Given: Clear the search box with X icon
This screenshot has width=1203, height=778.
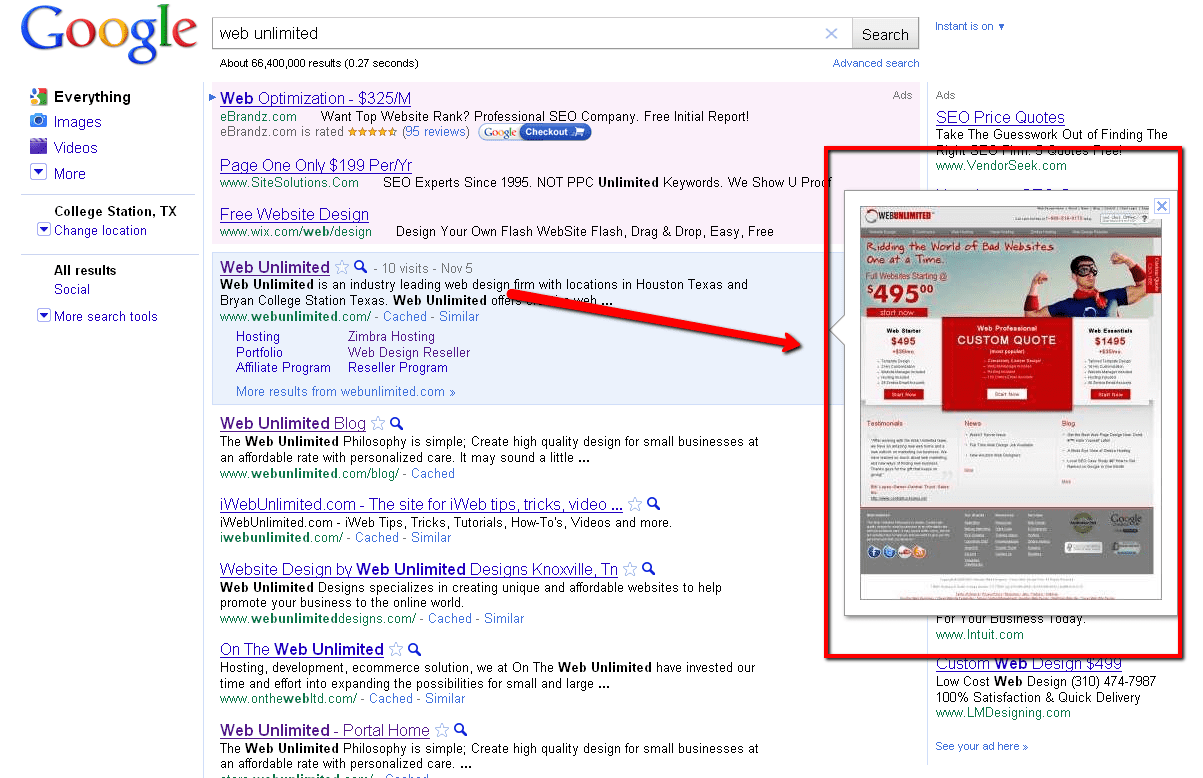Looking at the screenshot, I should point(831,34).
